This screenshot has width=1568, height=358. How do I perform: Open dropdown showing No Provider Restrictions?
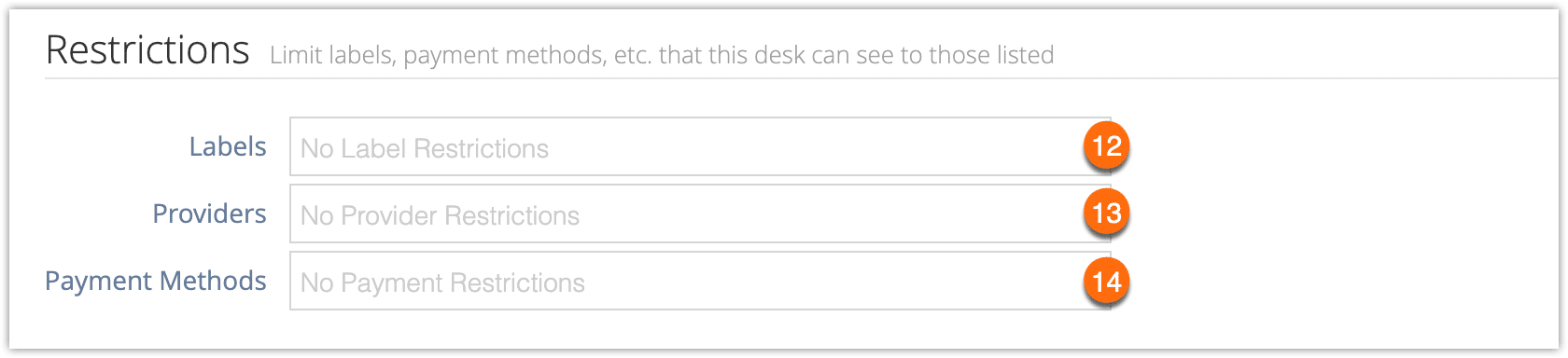tap(700, 213)
